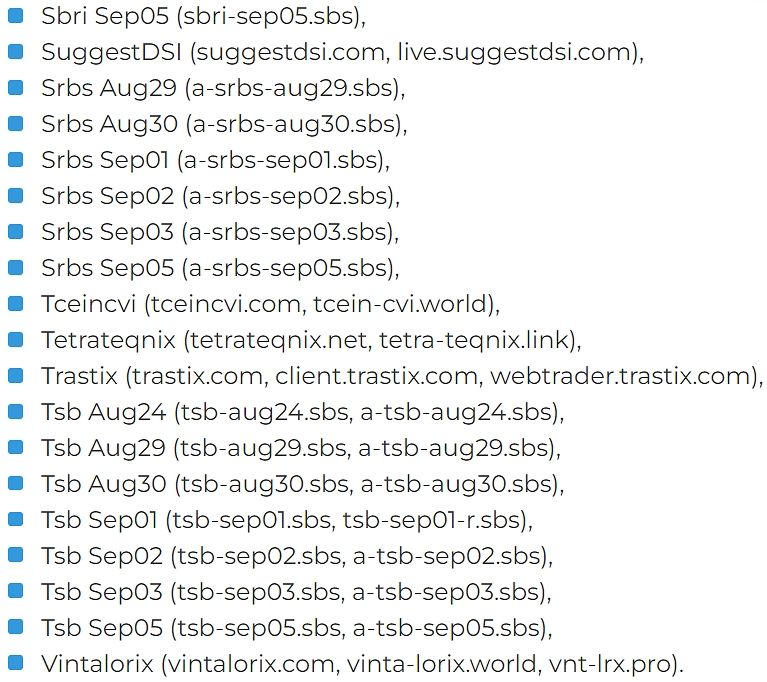The width and height of the screenshot is (767, 682).
Task: Click the square bullet beside Srbs Sep01
Action: [x=15, y=159]
